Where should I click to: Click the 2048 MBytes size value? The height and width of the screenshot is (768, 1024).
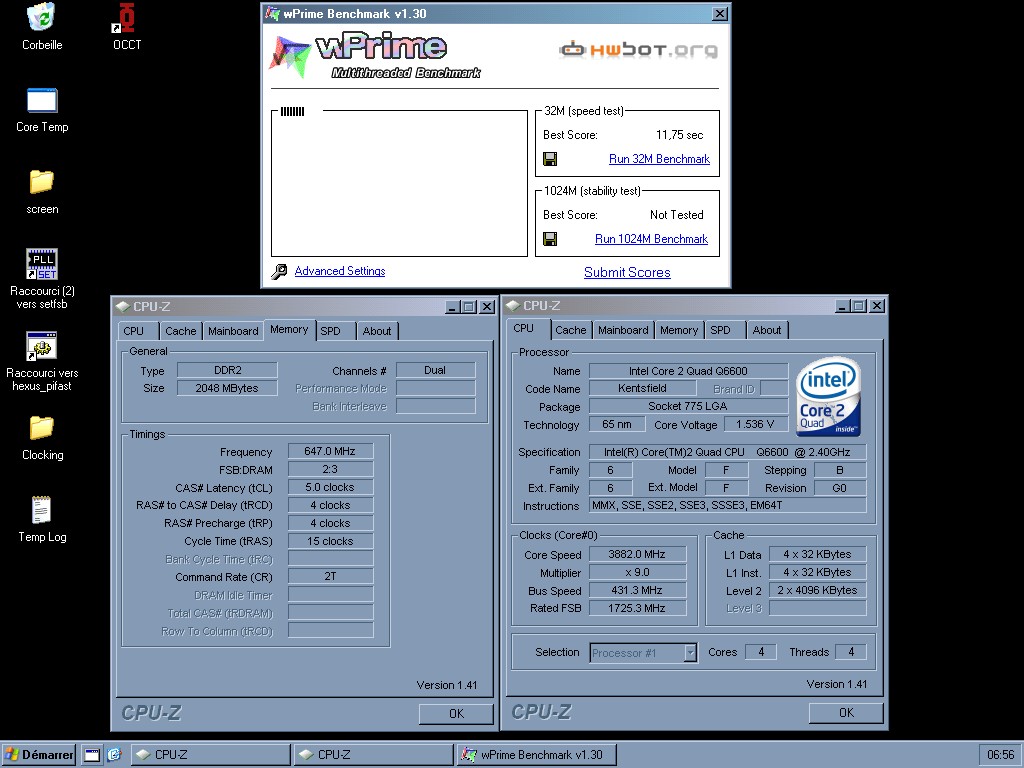coord(227,388)
